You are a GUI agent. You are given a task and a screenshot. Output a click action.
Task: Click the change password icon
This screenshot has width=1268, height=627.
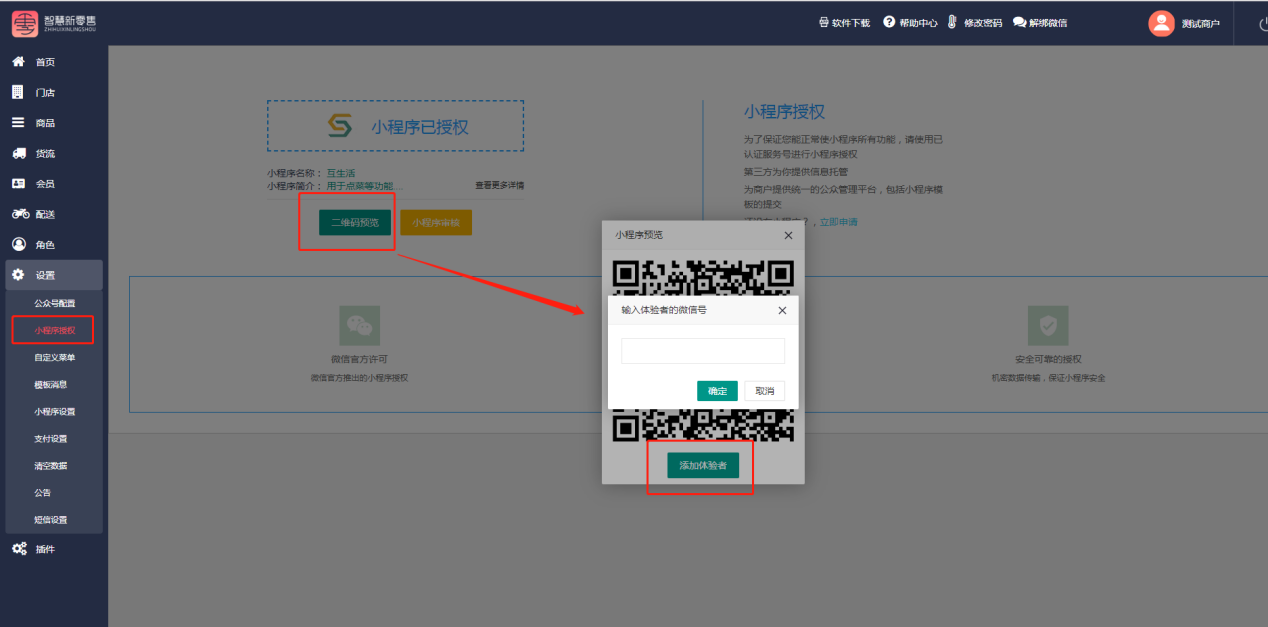click(953, 22)
